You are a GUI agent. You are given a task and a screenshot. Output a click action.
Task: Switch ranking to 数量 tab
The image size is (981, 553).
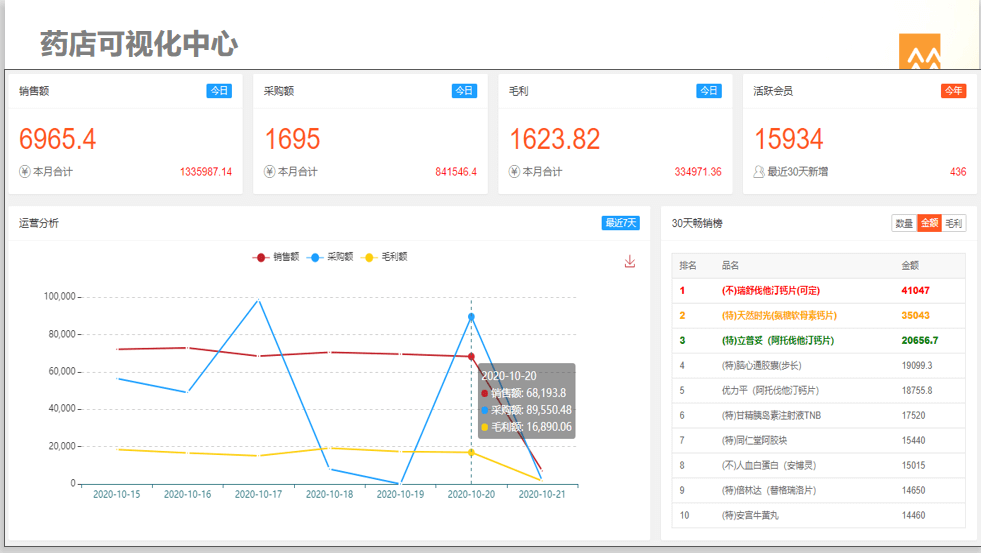pos(903,223)
